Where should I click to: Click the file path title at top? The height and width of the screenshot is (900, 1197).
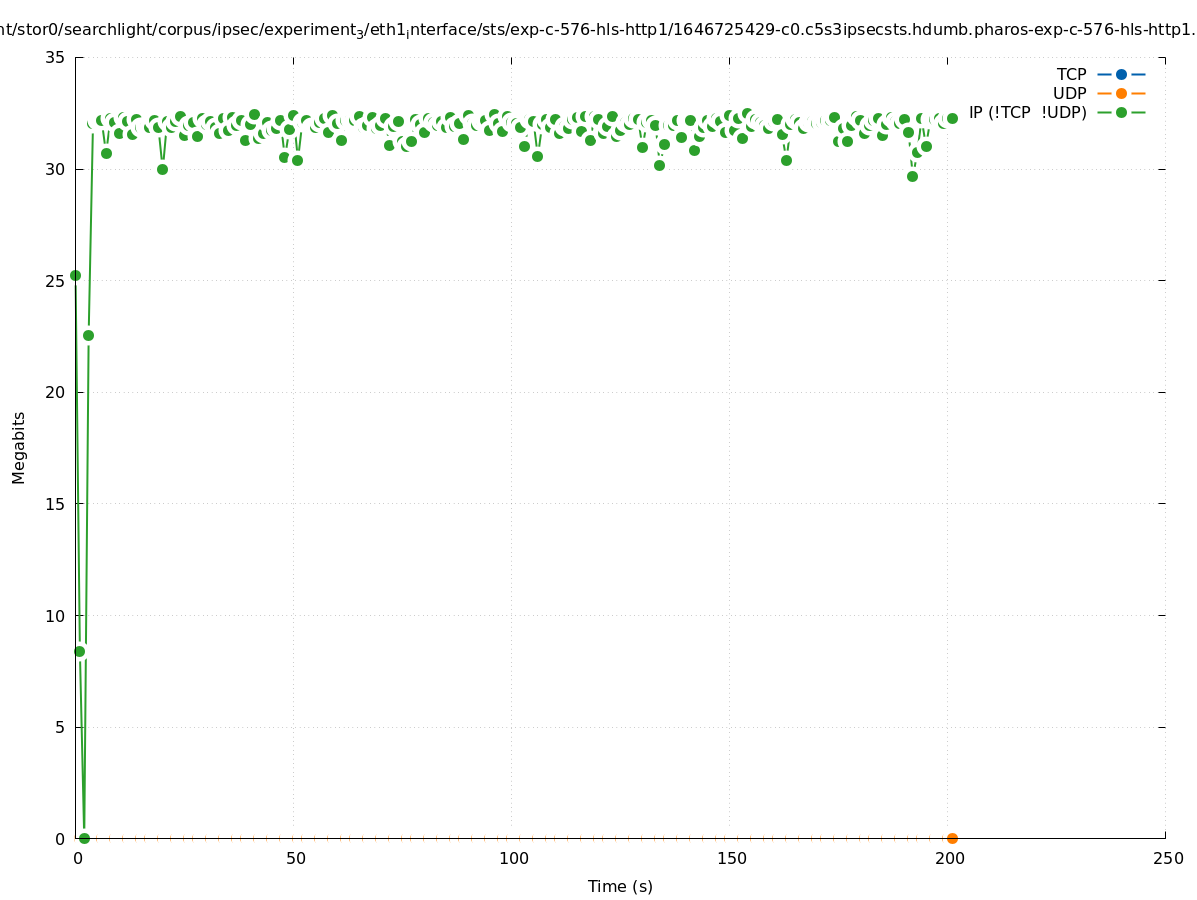tap(598, 30)
